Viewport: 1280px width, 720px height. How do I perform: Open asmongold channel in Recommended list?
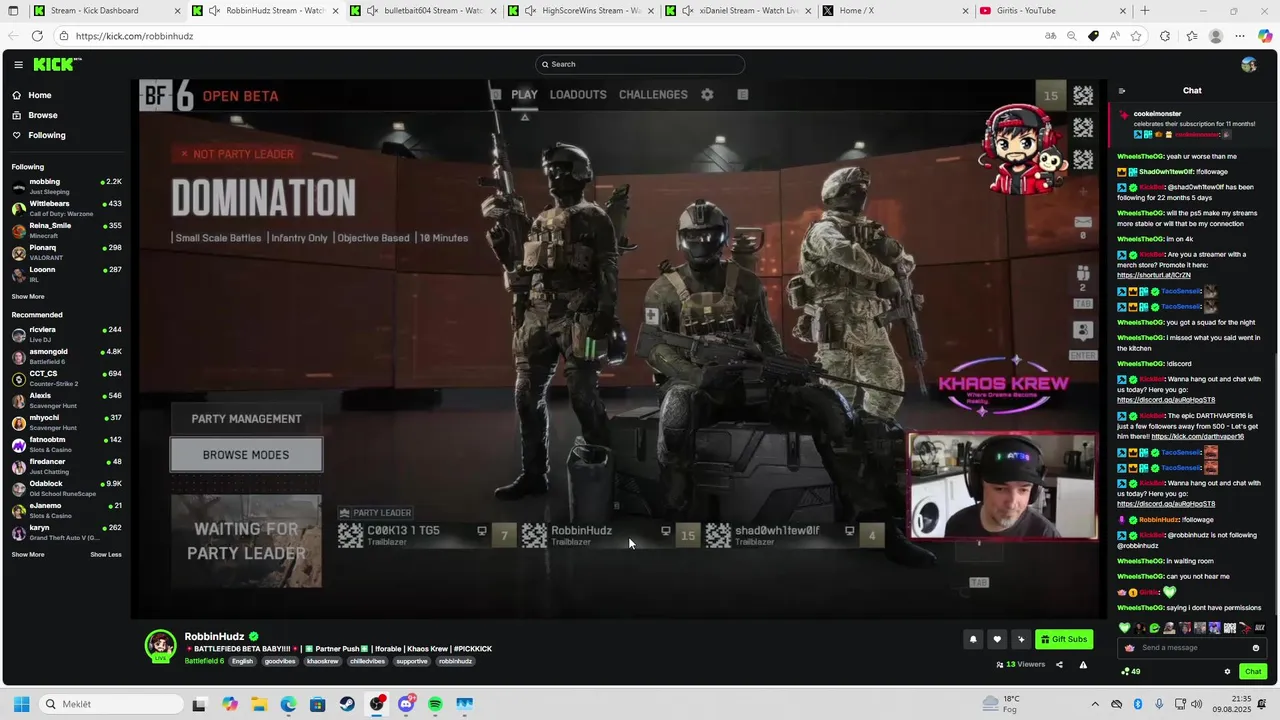66,356
